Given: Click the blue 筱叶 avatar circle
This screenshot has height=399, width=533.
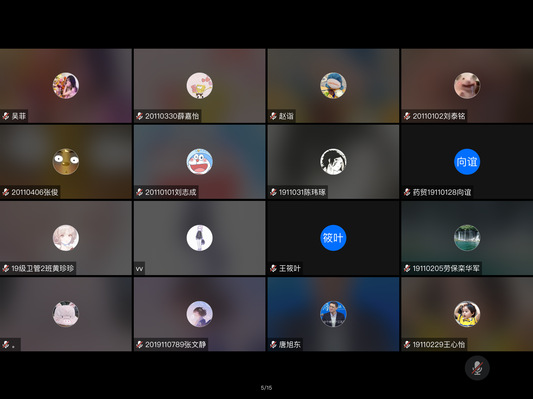Looking at the screenshot, I should point(333,238).
